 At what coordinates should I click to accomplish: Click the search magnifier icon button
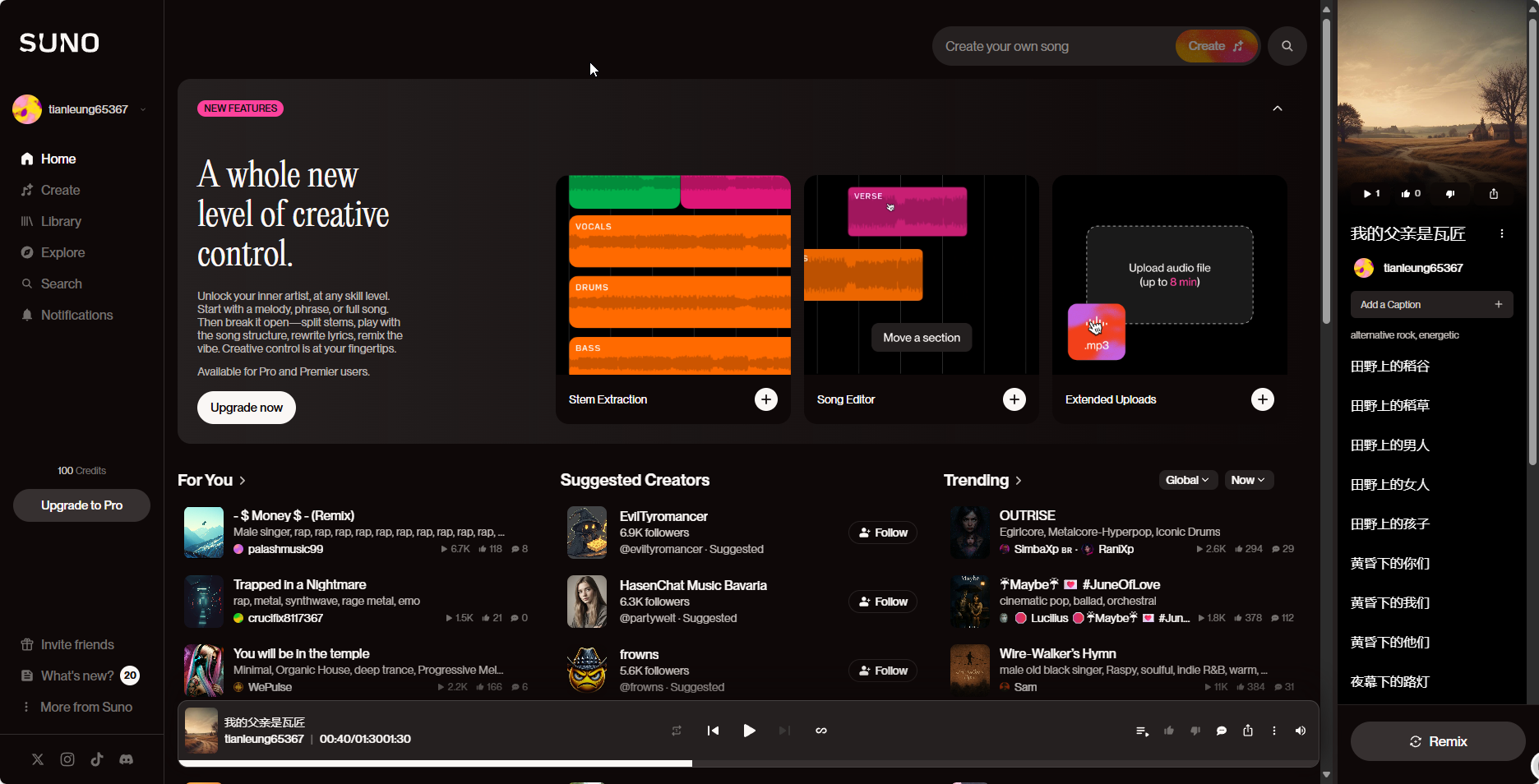click(1287, 46)
